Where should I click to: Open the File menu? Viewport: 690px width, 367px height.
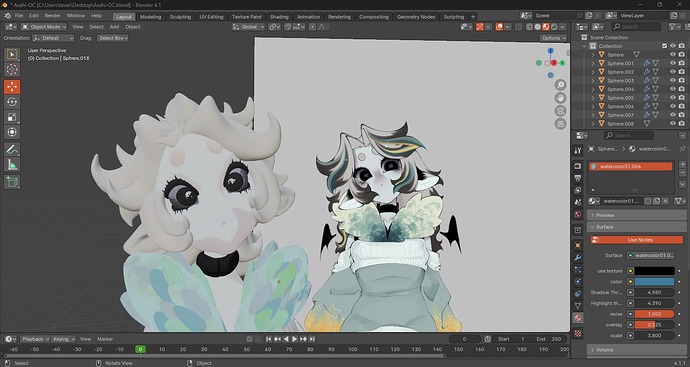coord(19,15)
